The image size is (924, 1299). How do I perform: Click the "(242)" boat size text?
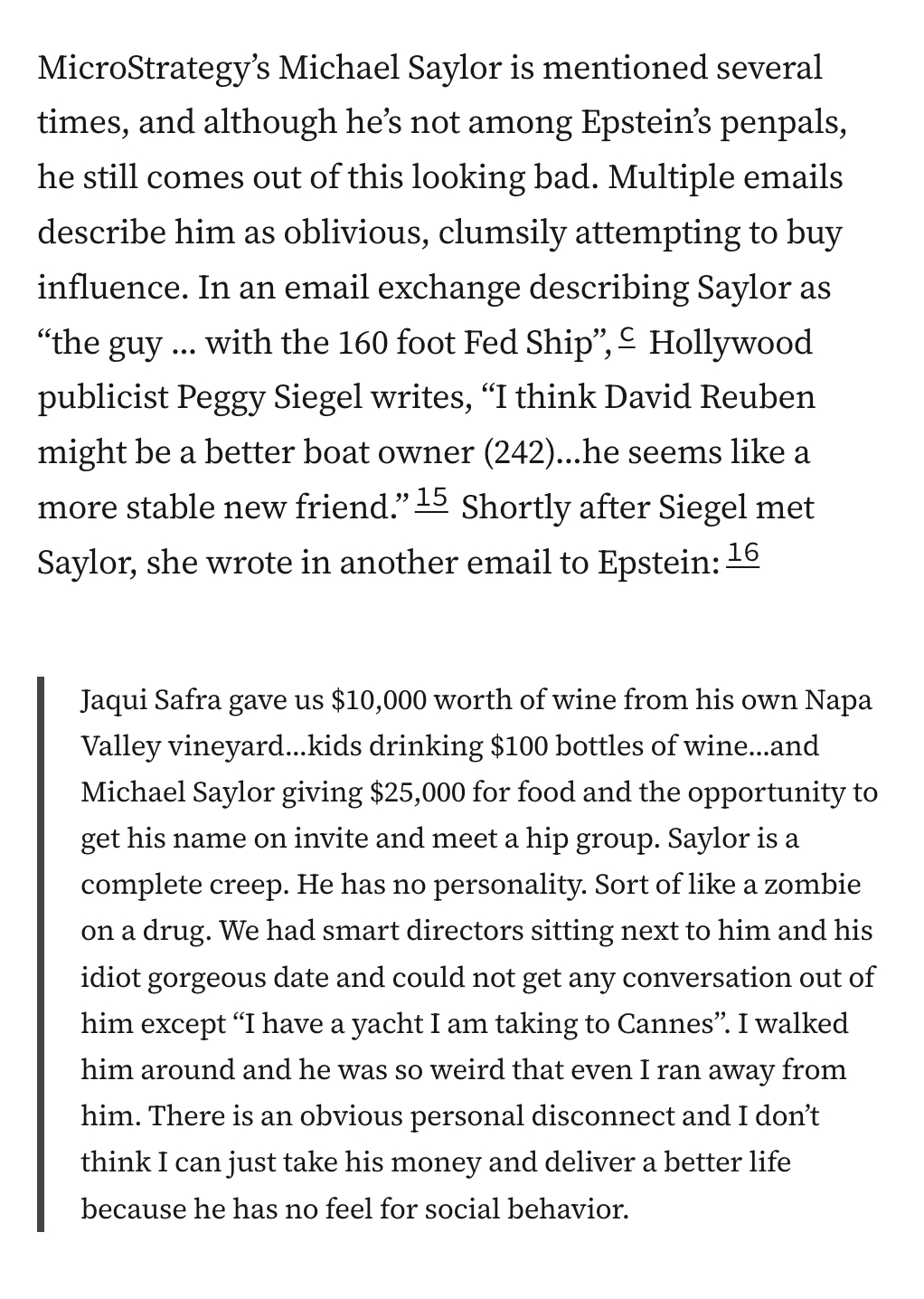[x=517, y=452]
